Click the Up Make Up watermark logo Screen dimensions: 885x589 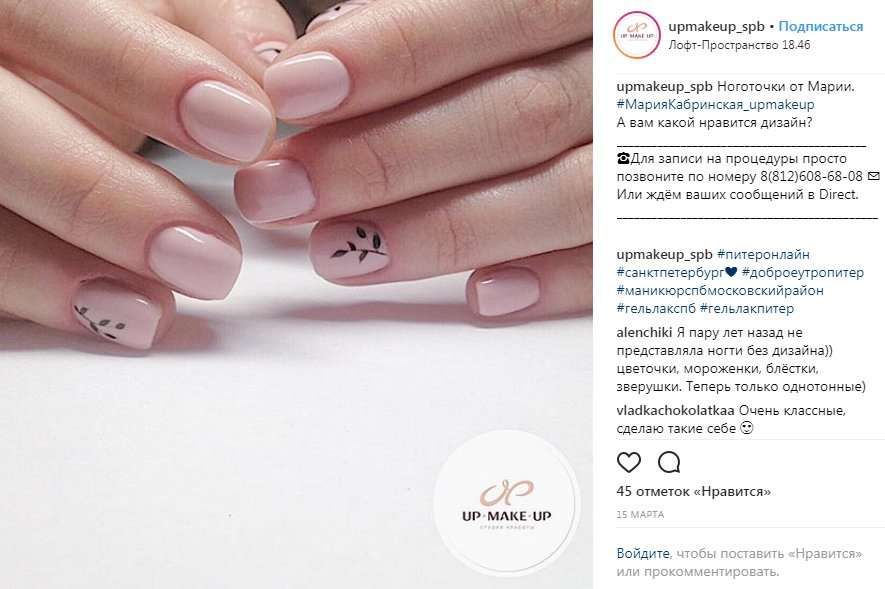tap(506, 503)
